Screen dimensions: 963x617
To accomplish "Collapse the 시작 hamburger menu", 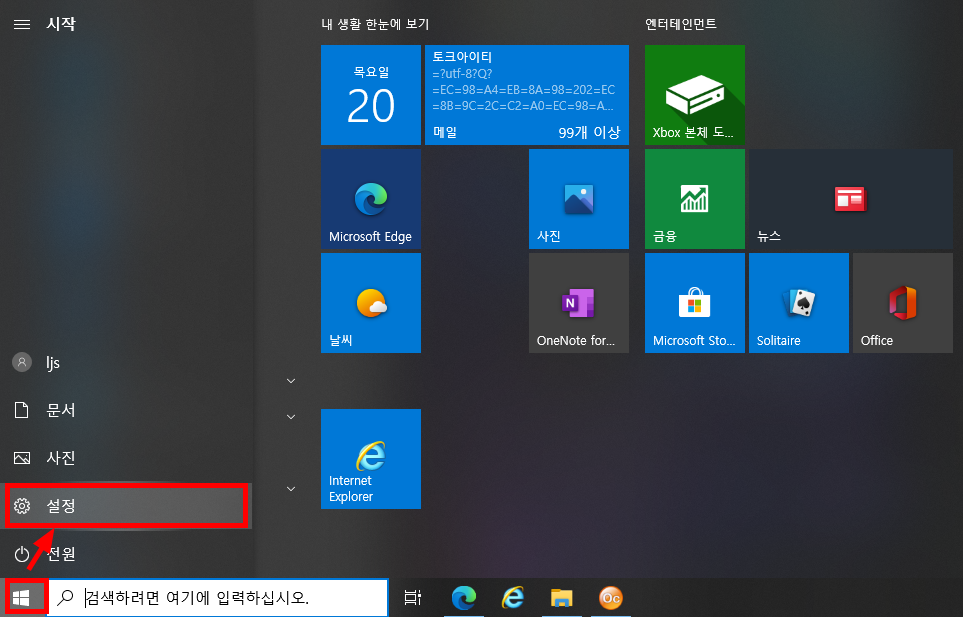I will (22, 25).
